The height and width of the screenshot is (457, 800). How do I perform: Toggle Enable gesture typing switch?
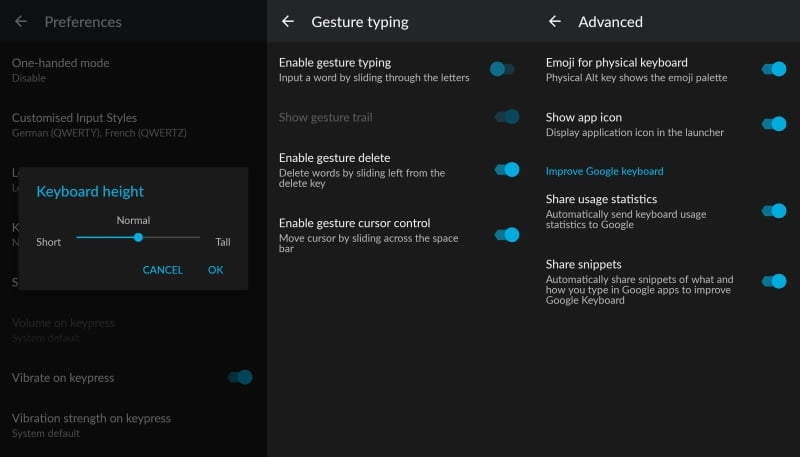pyautogui.click(x=503, y=69)
